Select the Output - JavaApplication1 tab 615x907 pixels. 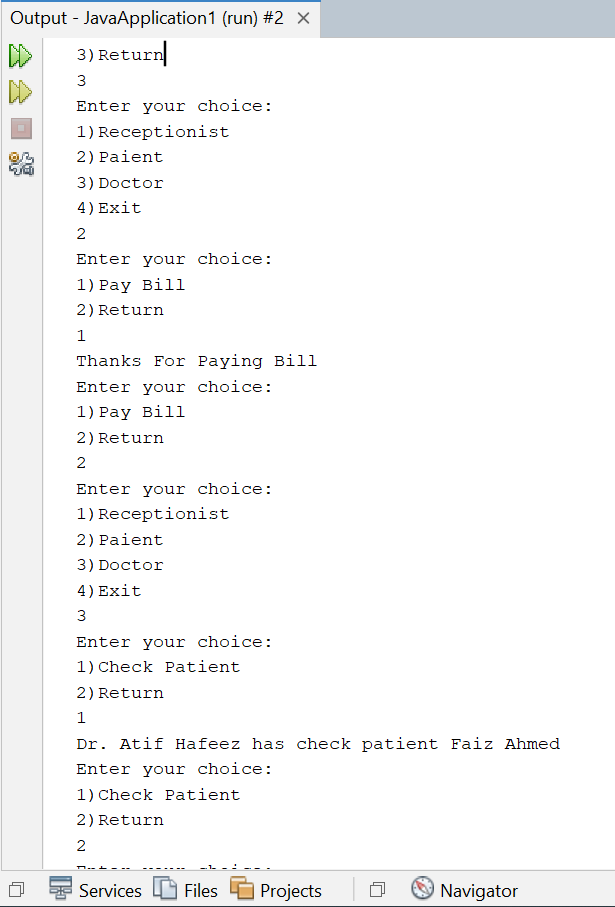tap(150, 17)
